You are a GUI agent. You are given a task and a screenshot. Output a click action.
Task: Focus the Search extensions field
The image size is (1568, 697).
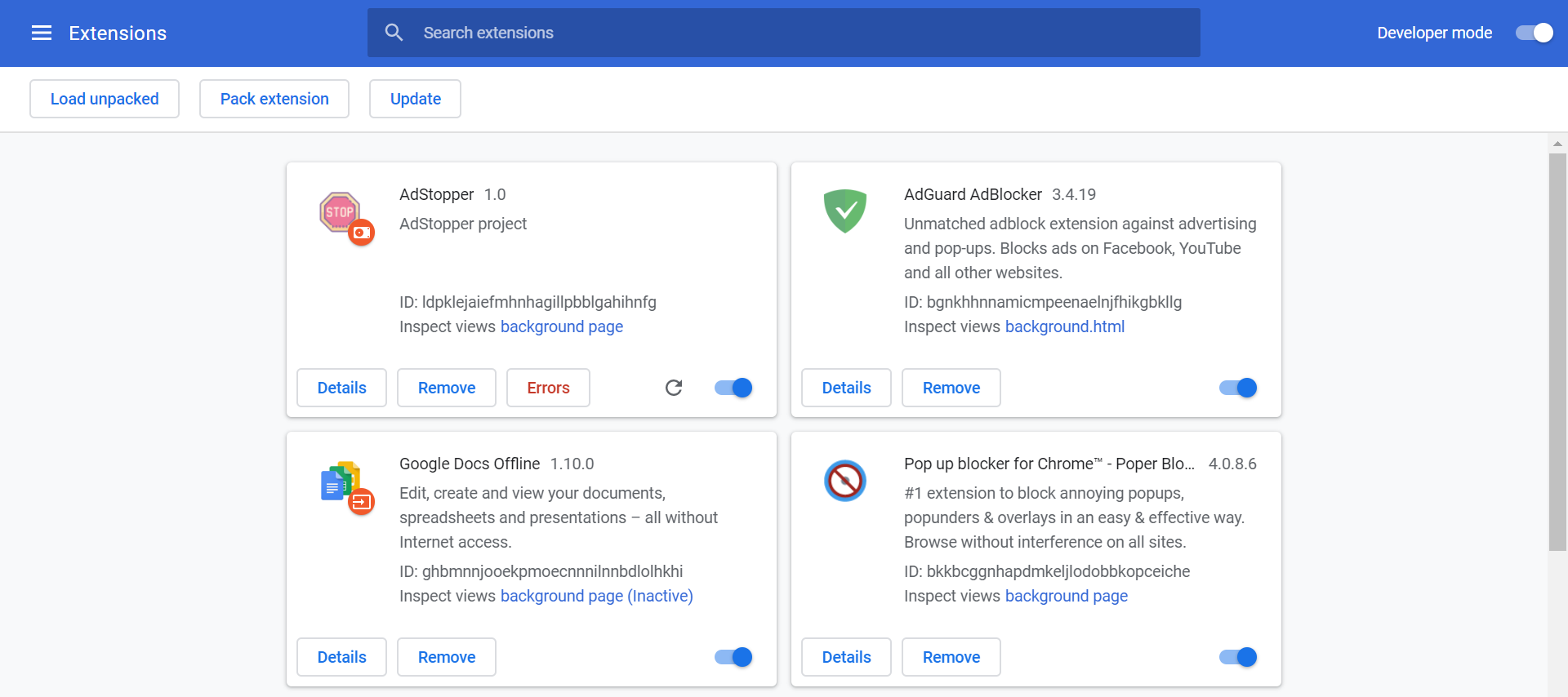[x=784, y=33]
